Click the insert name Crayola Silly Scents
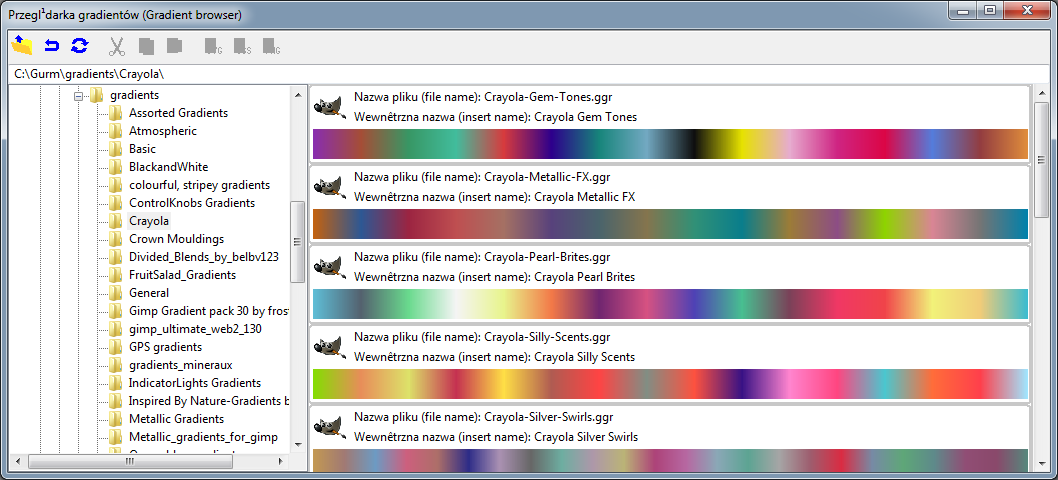 pos(584,357)
